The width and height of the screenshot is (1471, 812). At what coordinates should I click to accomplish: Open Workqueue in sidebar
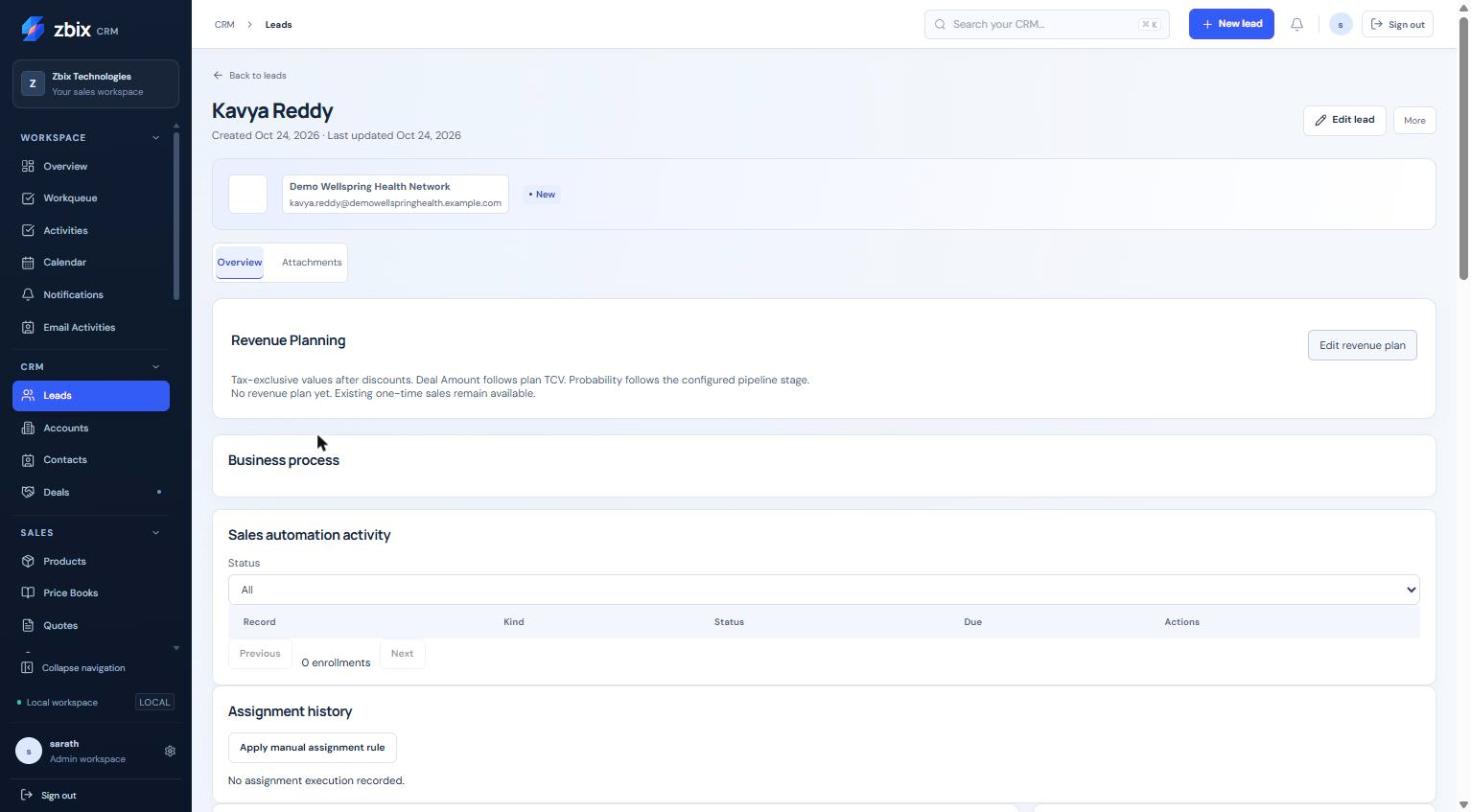coord(91,198)
